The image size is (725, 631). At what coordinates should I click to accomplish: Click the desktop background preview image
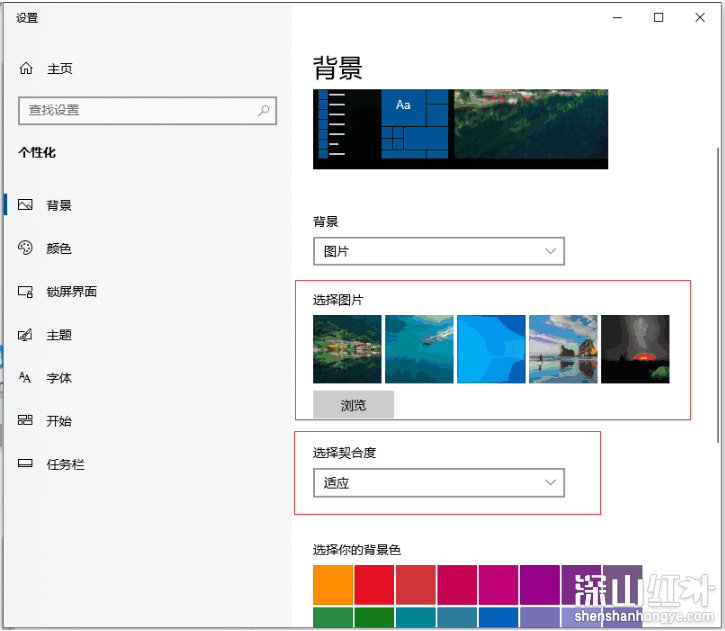tap(461, 129)
